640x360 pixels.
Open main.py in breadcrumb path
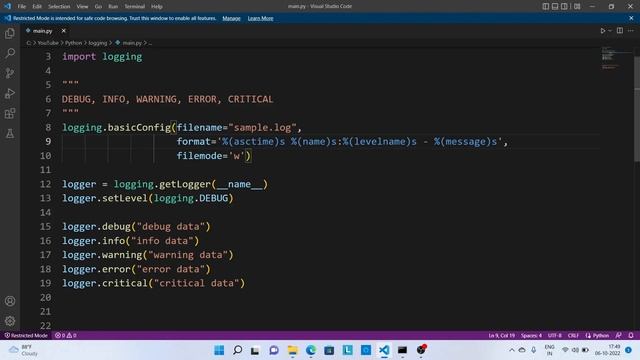coord(132,43)
